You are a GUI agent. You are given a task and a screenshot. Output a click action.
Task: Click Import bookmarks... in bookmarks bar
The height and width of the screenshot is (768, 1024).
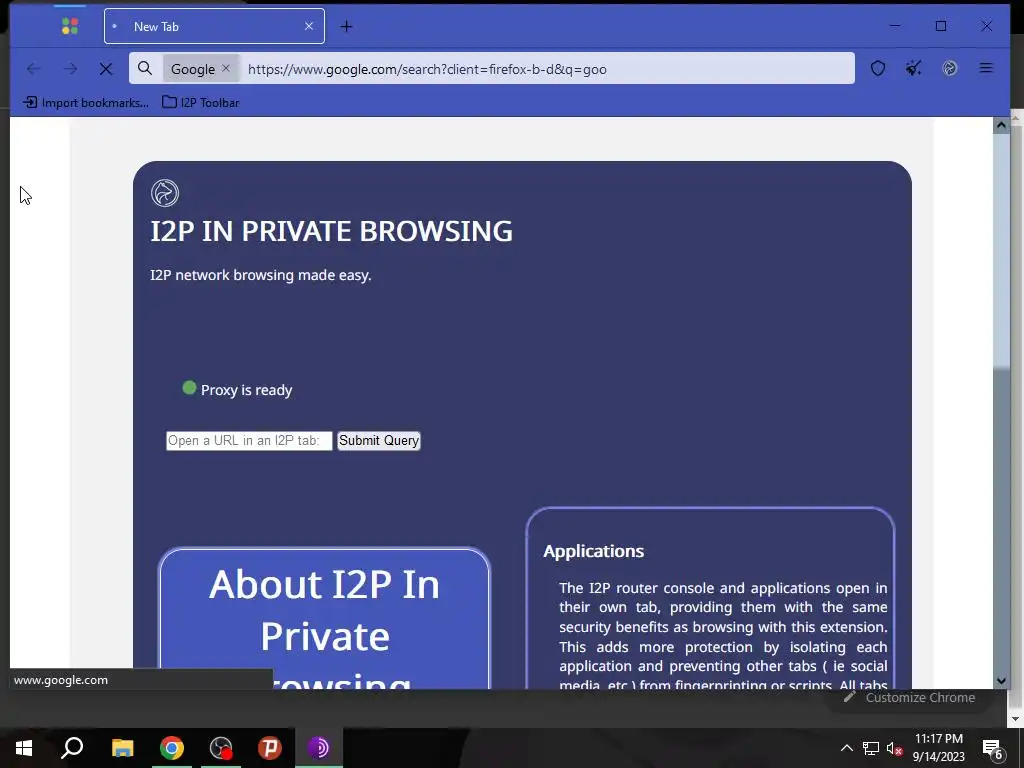86,103
